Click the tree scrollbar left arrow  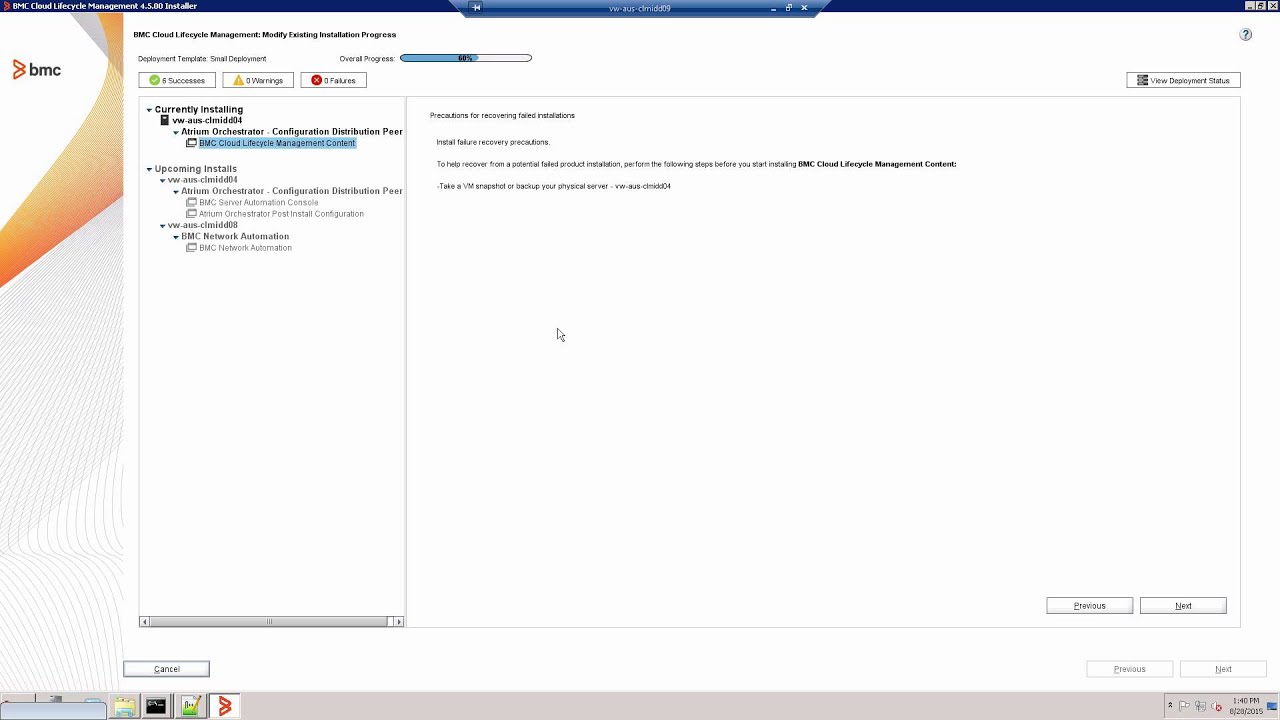144,622
